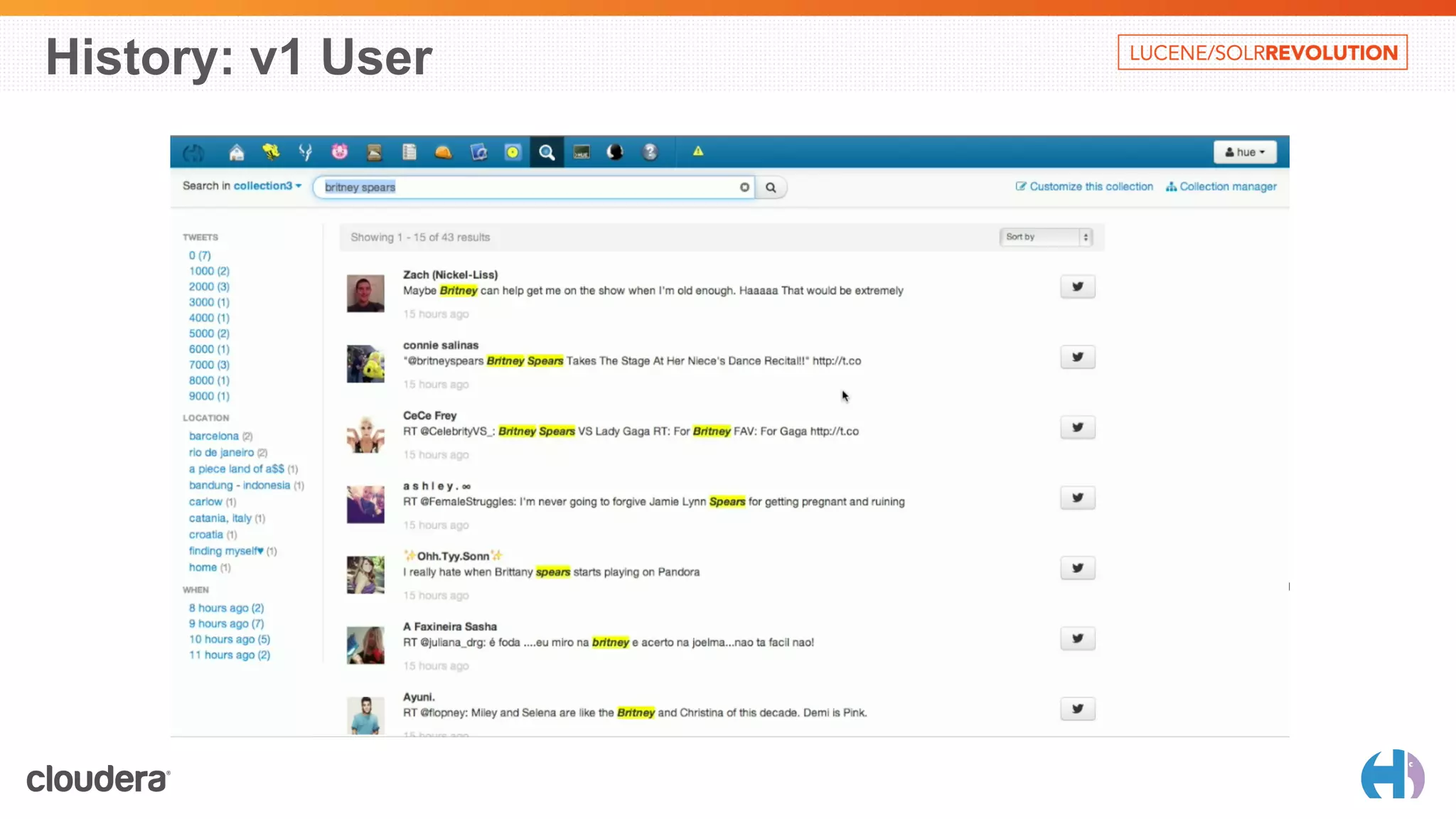The height and width of the screenshot is (819, 1456).
Task: Click the search magnifier button beside query box
Action: [x=771, y=188]
